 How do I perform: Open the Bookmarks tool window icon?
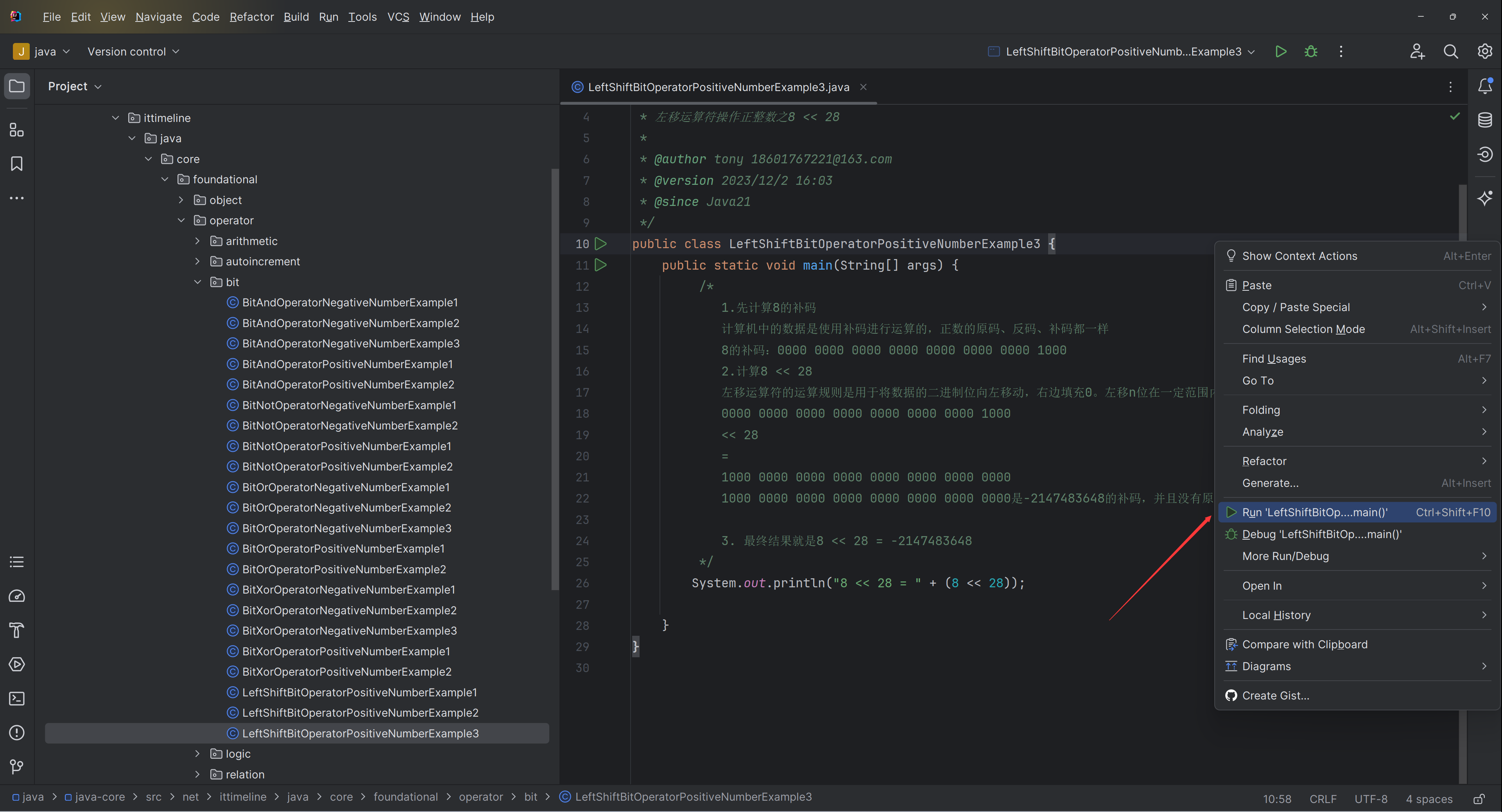[17, 164]
